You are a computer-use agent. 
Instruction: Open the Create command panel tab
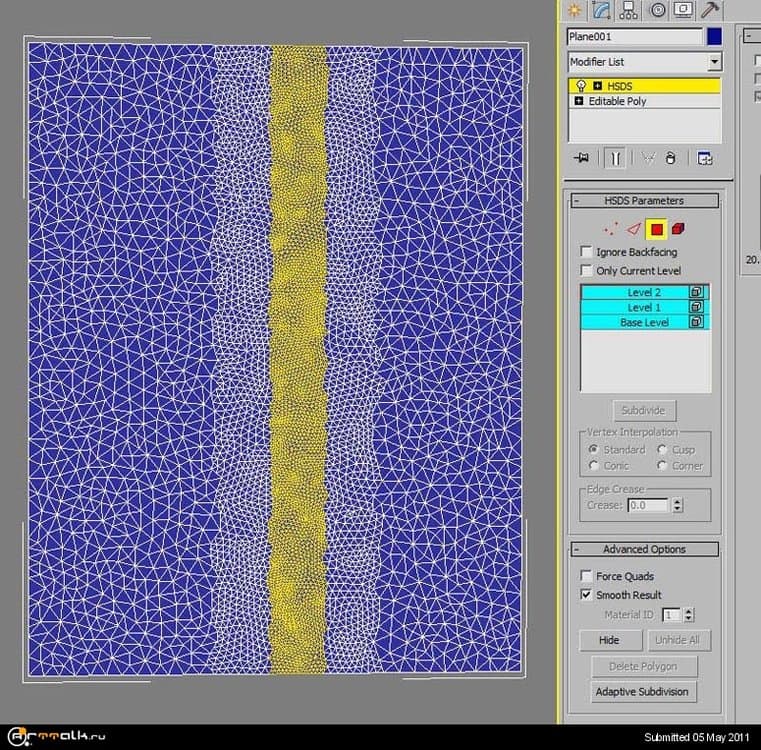pyautogui.click(x=575, y=10)
